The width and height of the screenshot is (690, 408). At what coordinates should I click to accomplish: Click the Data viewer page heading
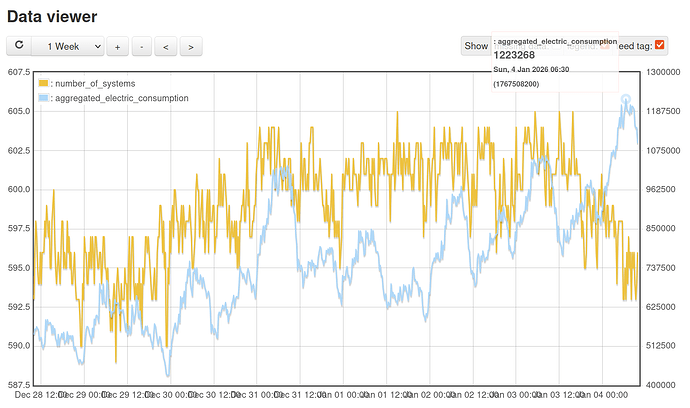[x=52, y=15]
